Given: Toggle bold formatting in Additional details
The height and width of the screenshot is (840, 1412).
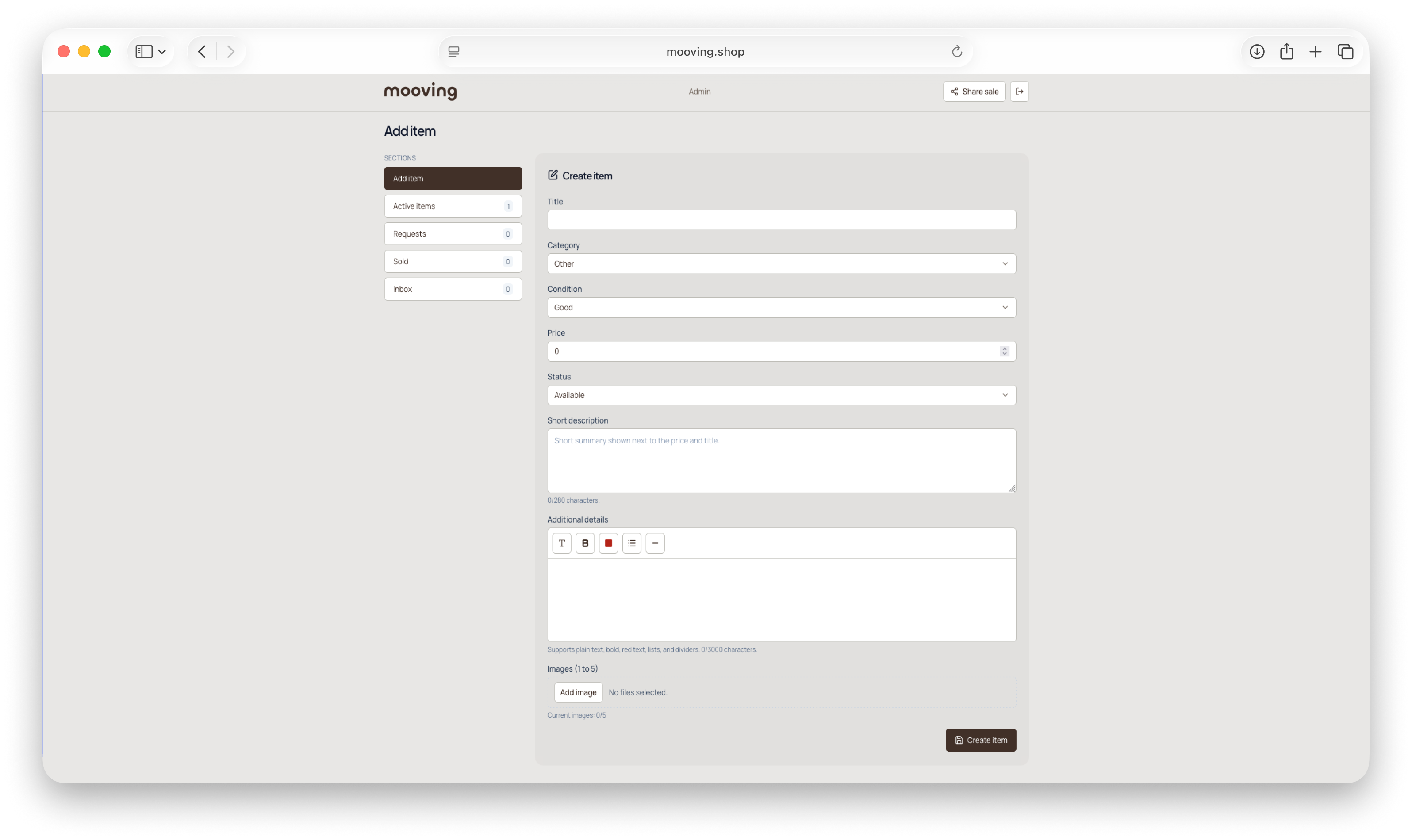Looking at the screenshot, I should click(584, 543).
